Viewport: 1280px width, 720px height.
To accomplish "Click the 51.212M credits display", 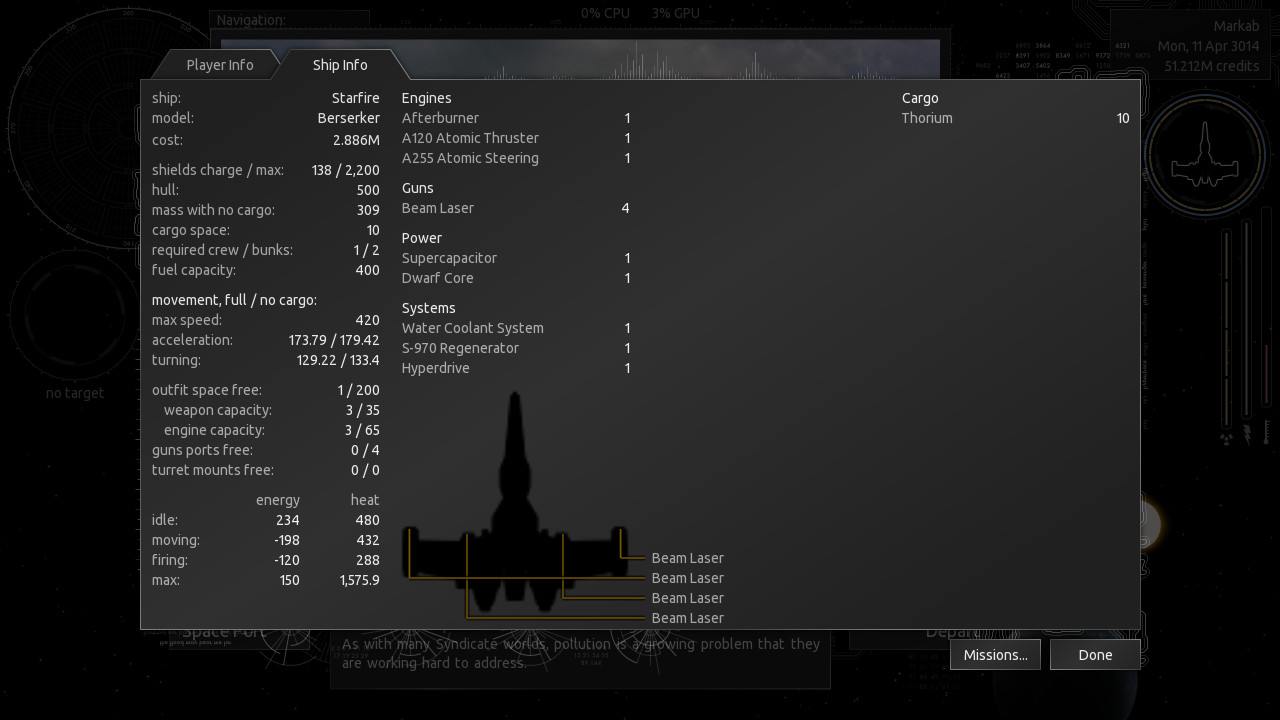I will 1211,66.
